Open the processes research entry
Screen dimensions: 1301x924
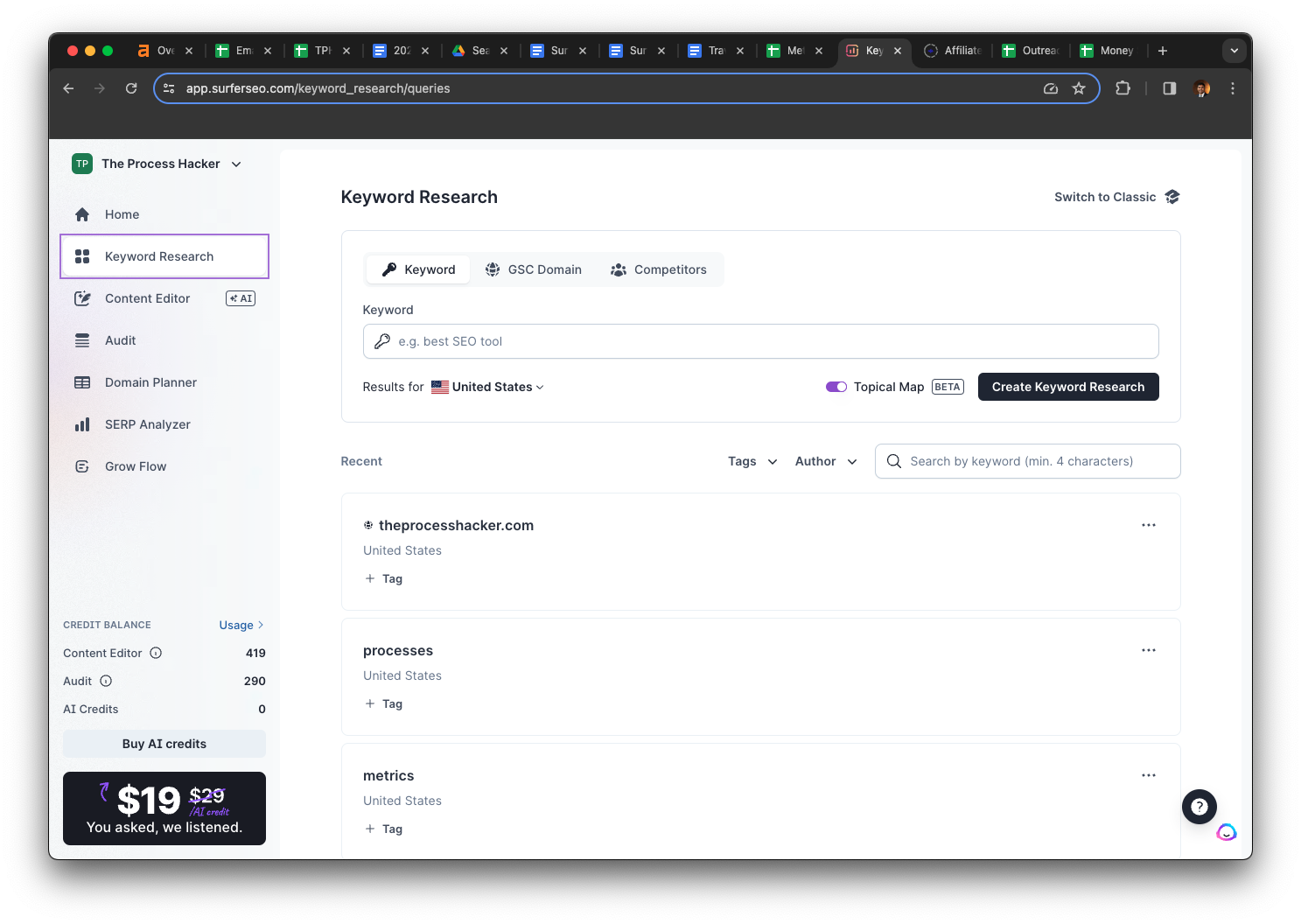click(x=398, y=650)
